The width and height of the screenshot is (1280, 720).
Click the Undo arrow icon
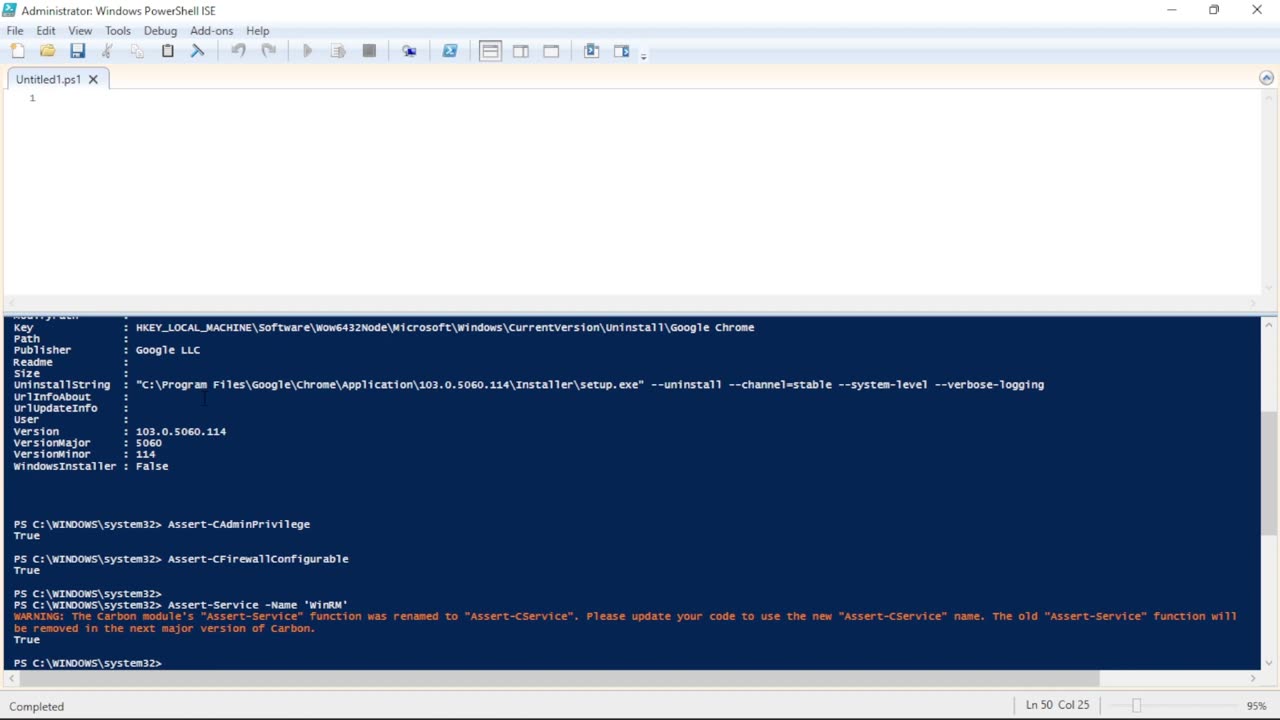(238, 51)
